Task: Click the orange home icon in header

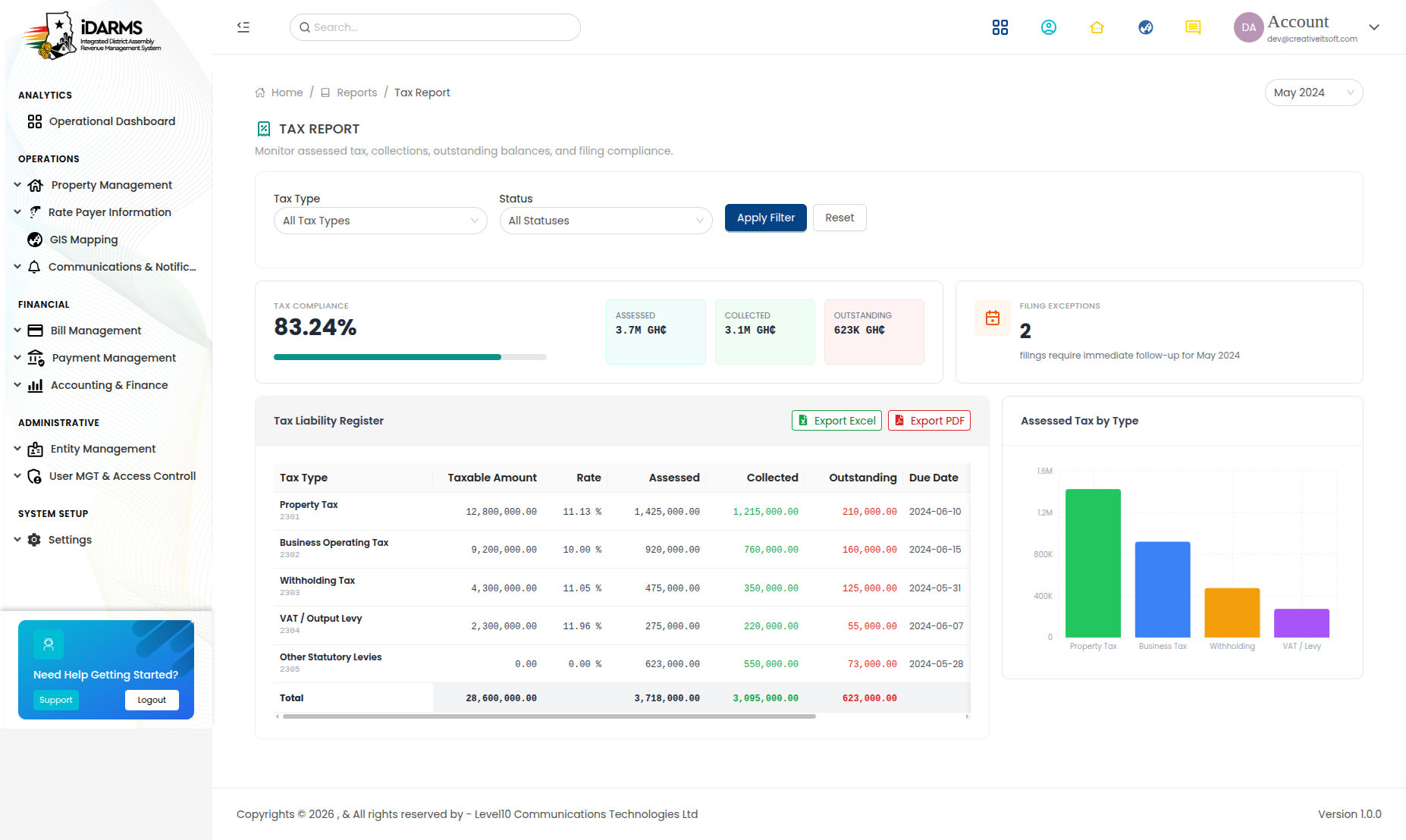Action: (x=1097, y=27)
